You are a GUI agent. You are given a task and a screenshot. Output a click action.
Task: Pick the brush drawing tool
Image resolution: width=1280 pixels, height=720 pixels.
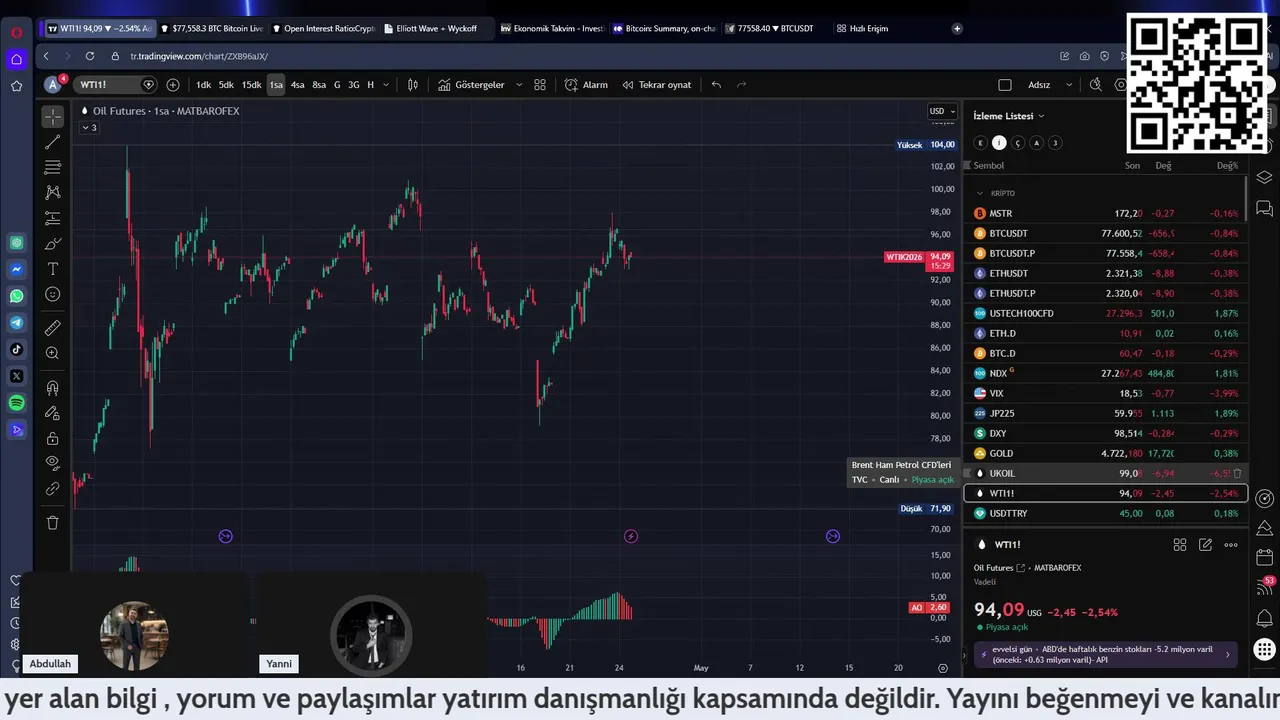(53, 244)
